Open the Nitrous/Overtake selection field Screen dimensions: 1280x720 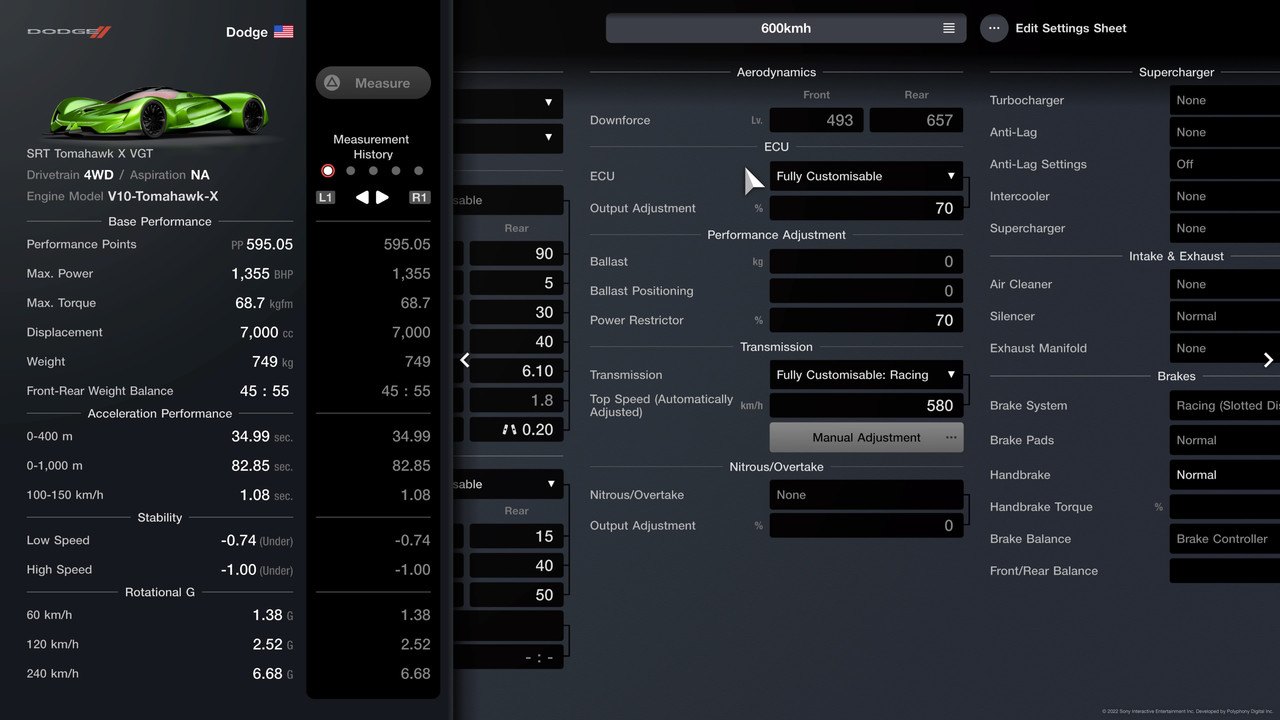pos(866,495)
